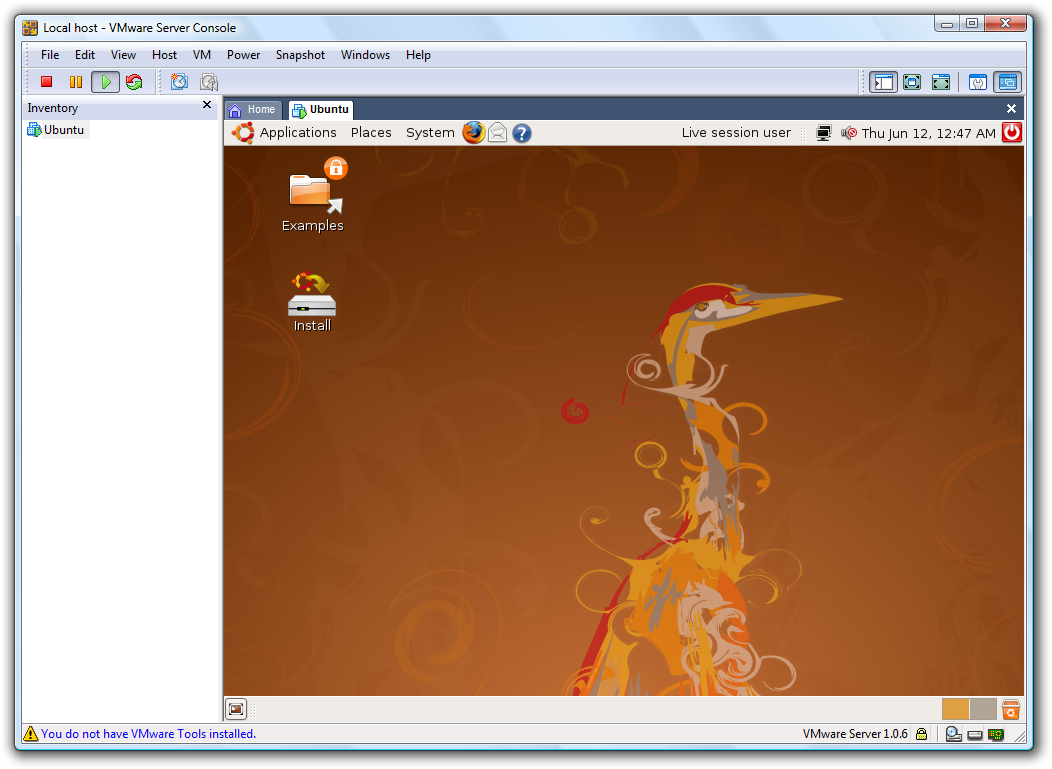Click Show Desktop button in bottom Ubuntu panel
The width and height of the screenshot is (1052, 769).
(x=236, y=709)
